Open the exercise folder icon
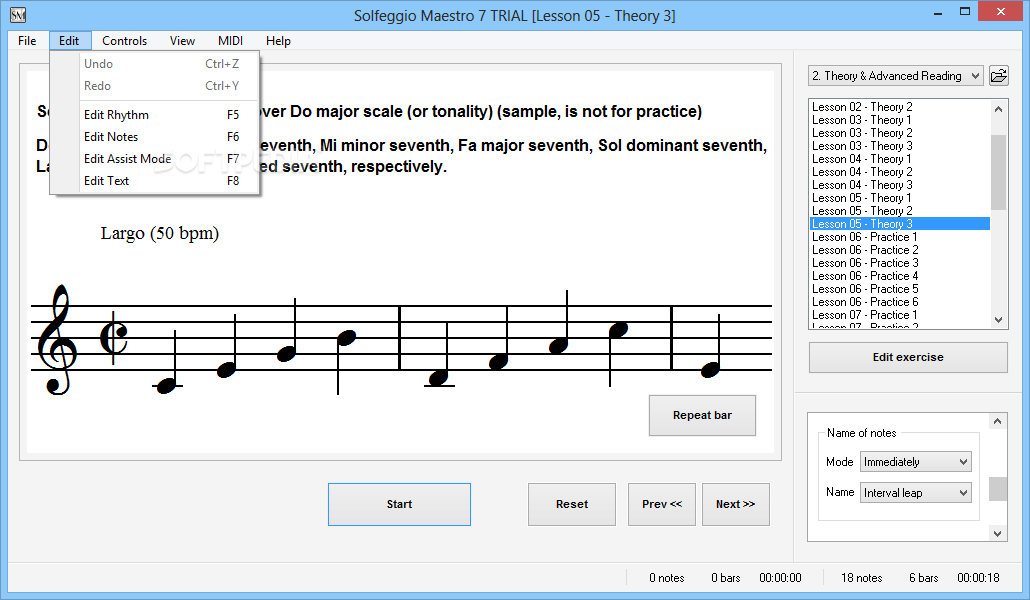 pyautogui.click(x=998, y=76)
